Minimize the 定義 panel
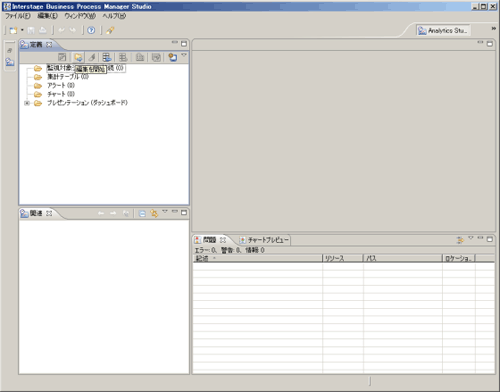 174,42
